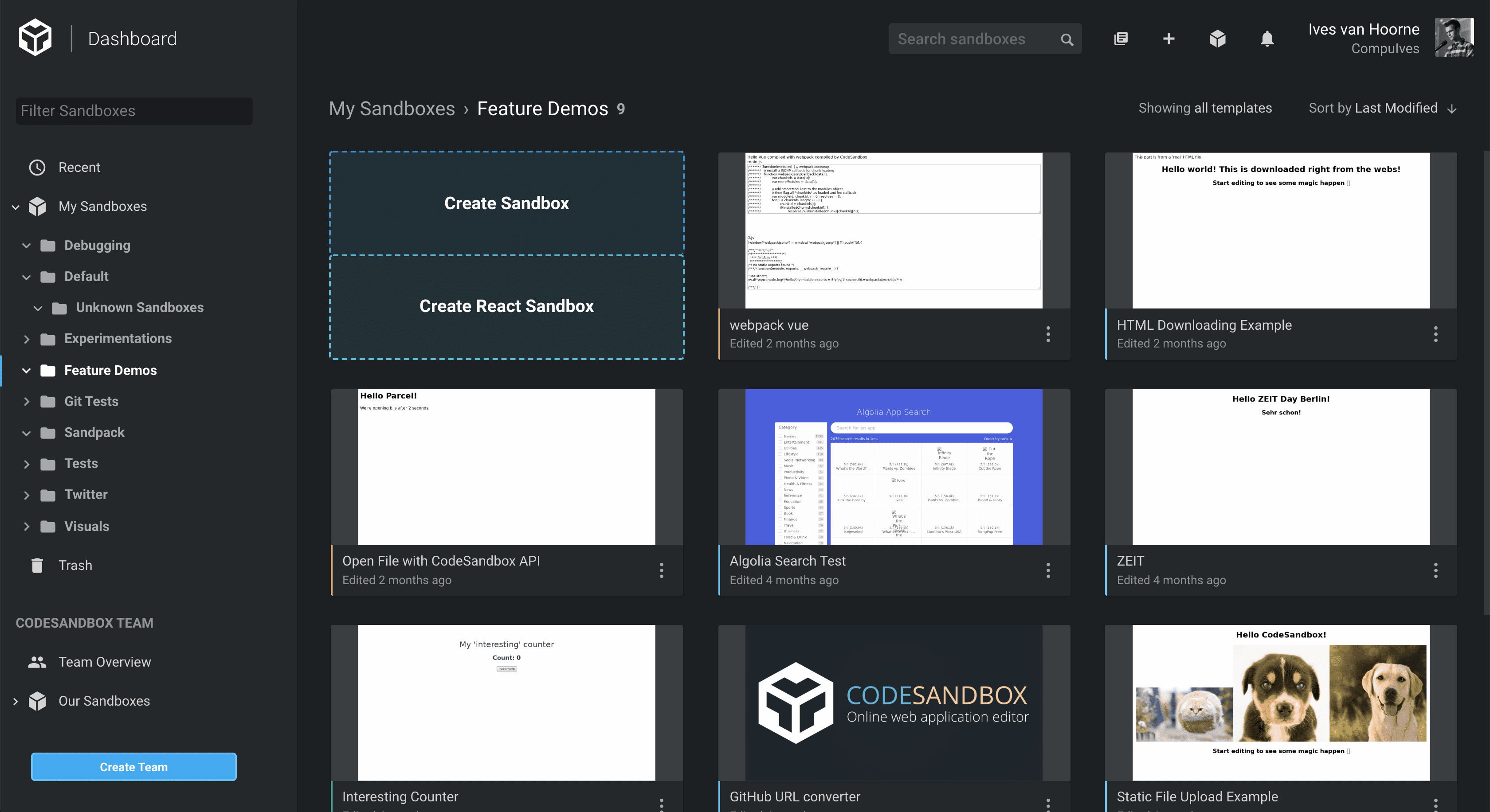This screenshot has width=1490, height=812.
Task: Open Trash in the sidebar
Action: point(74,565)
